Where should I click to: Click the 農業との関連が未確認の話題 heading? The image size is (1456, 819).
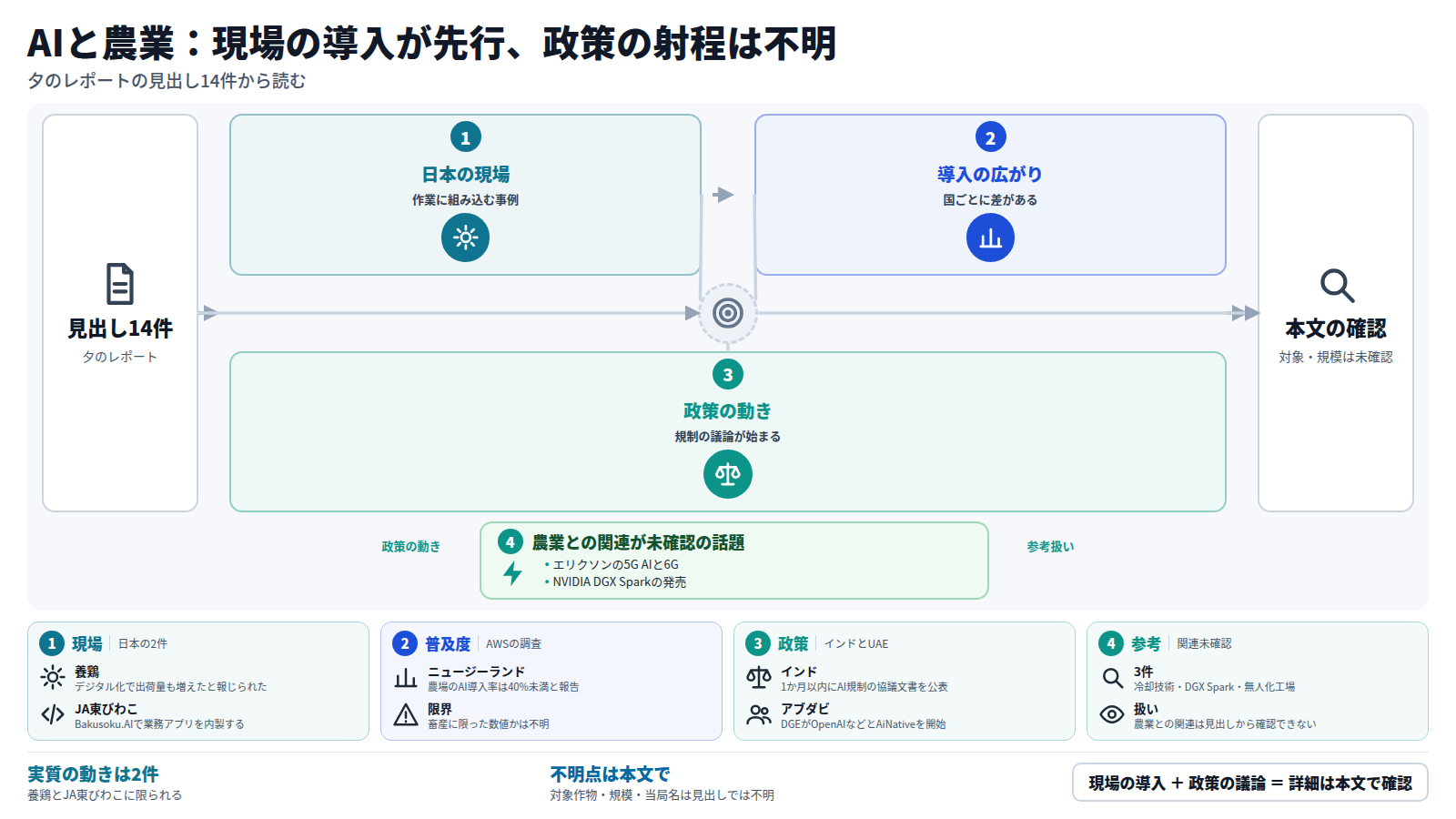pyautogui.click(x=638, y=542)
